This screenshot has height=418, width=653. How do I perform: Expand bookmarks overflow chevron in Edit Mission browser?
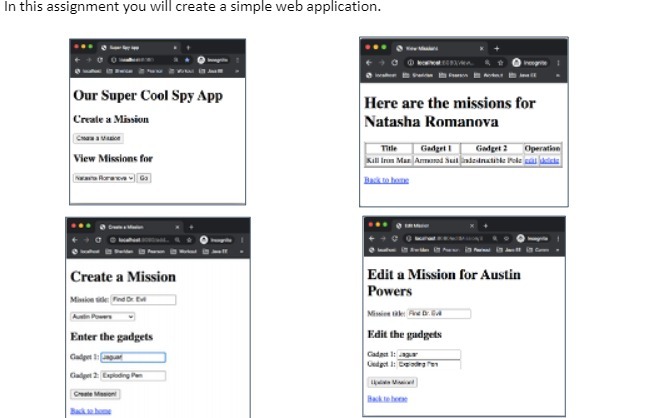click(558, 250)
